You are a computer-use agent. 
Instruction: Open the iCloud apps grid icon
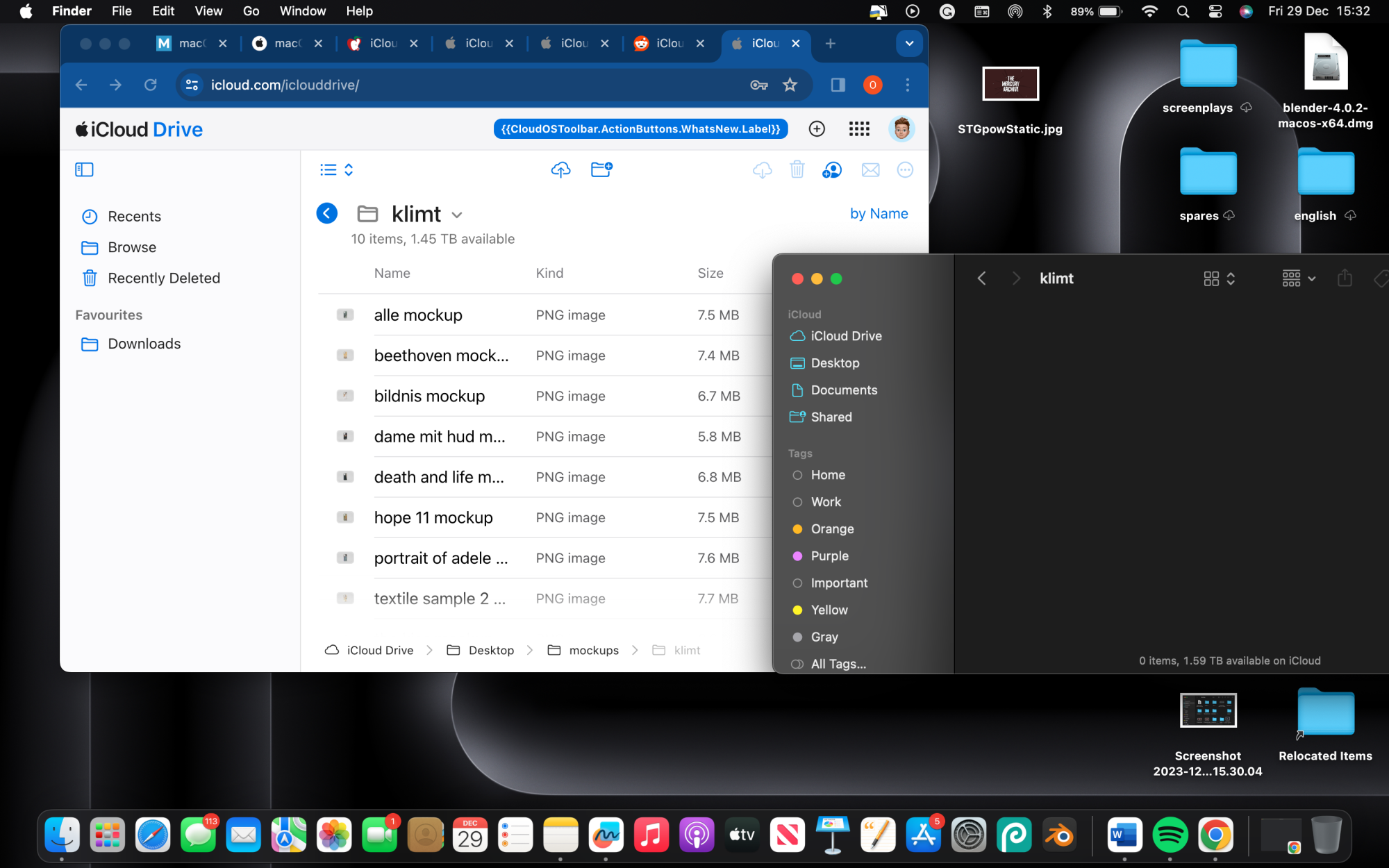[859, 128]
